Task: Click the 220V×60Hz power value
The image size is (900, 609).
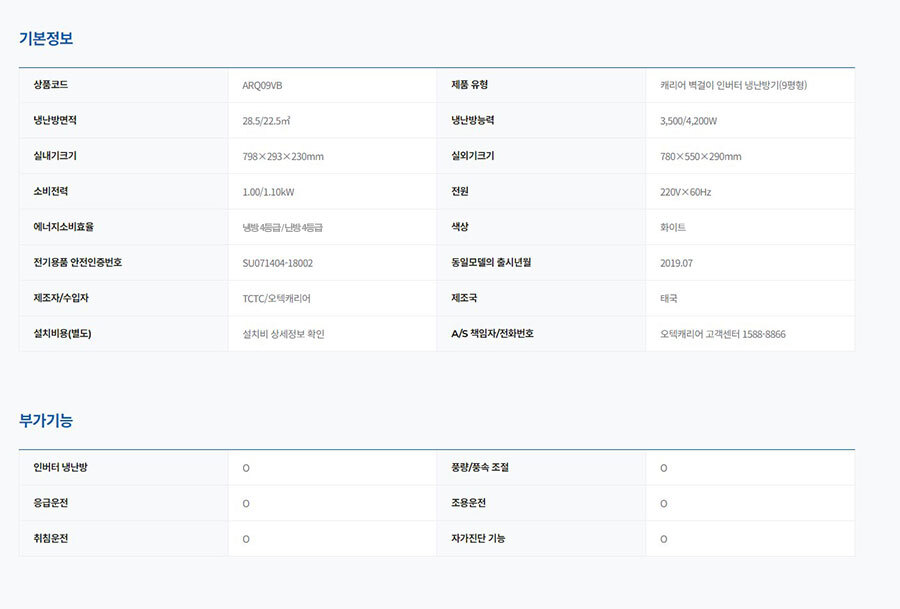Action: 685,192
